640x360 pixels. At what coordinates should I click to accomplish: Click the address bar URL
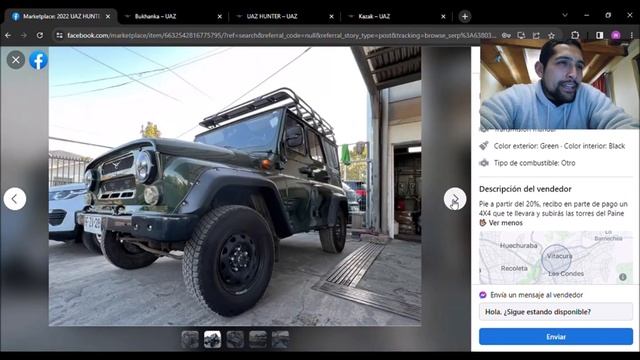[282, 36]
